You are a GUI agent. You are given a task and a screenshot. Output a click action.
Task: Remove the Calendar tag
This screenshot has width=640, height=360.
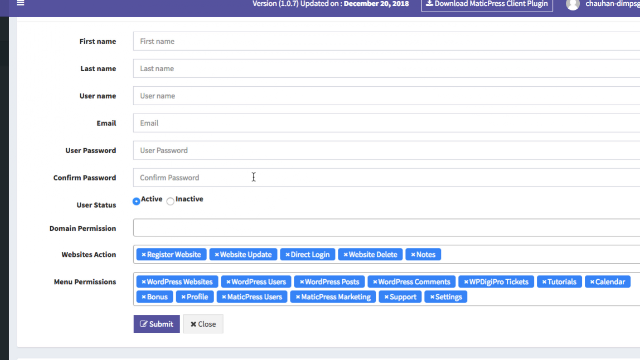tap(592, 282)
